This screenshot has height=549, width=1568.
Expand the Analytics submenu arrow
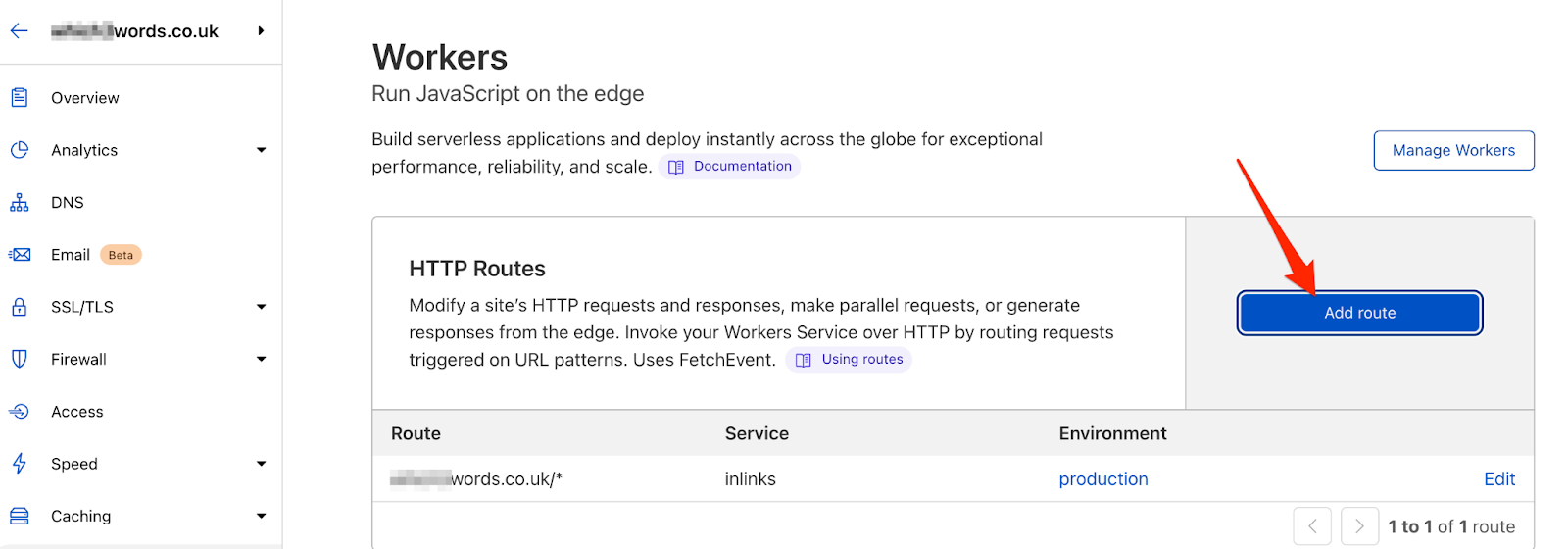click(261, 150)
